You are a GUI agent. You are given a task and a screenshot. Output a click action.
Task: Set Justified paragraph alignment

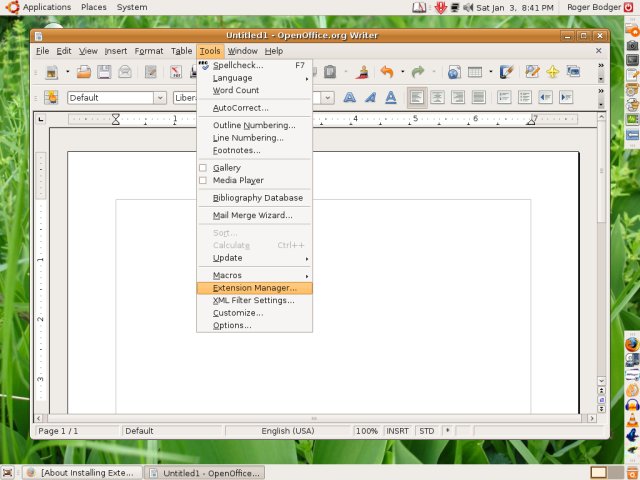pos(479,98)
